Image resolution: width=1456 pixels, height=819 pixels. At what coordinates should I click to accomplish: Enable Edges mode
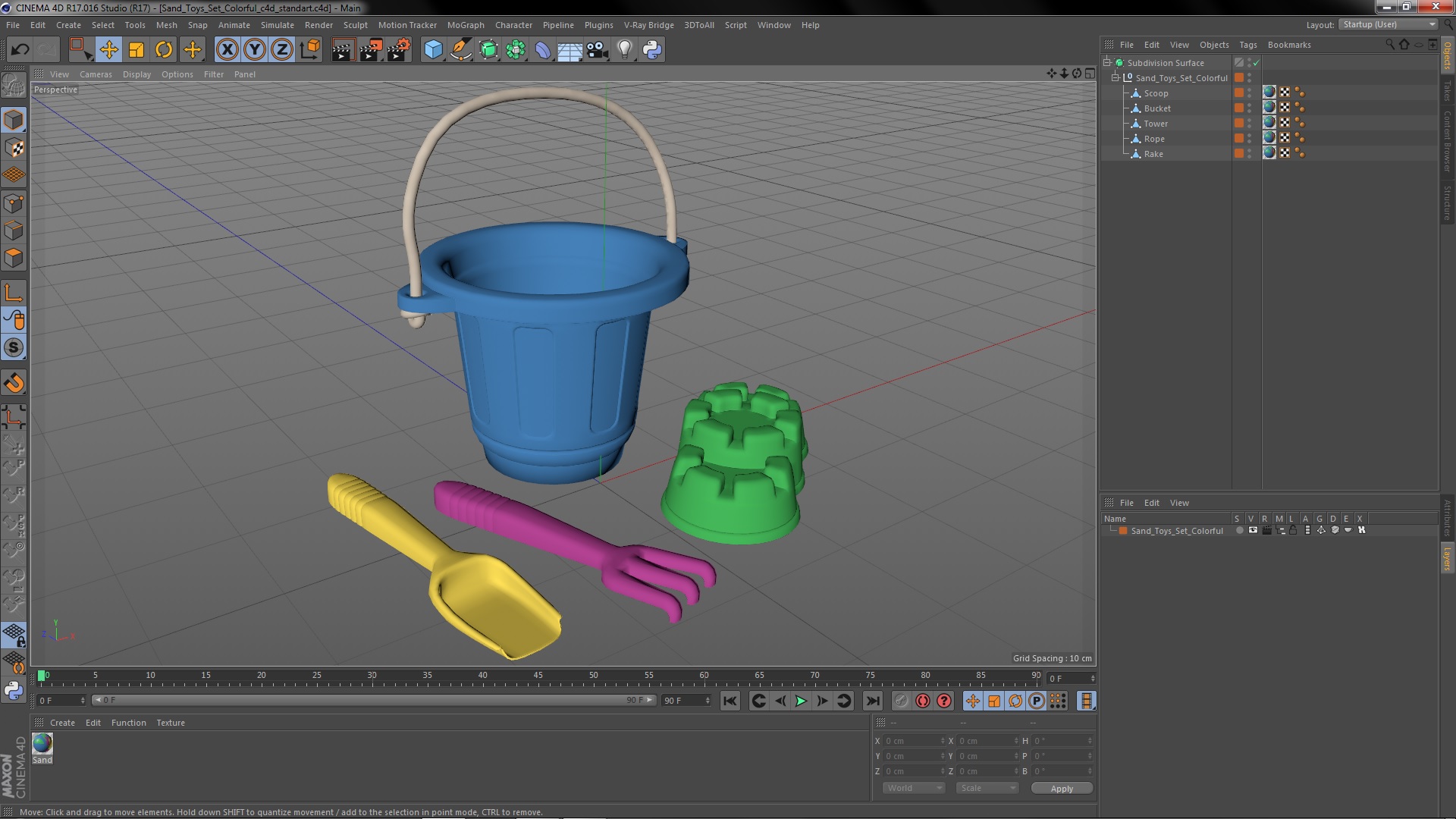click(x=14, y=231)
